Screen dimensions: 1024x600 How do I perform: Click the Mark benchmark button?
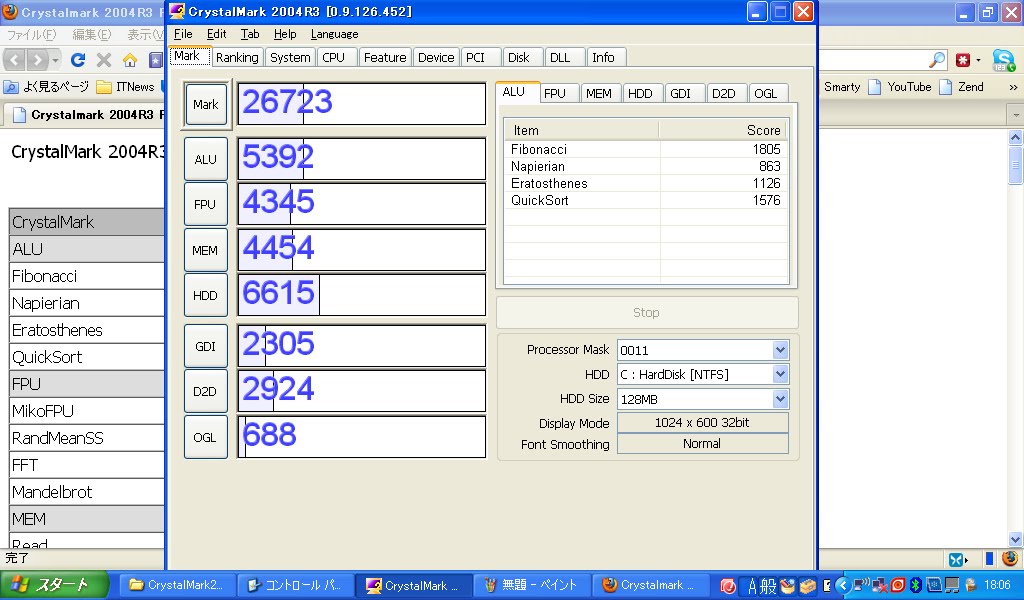click(x=206, y=104)
